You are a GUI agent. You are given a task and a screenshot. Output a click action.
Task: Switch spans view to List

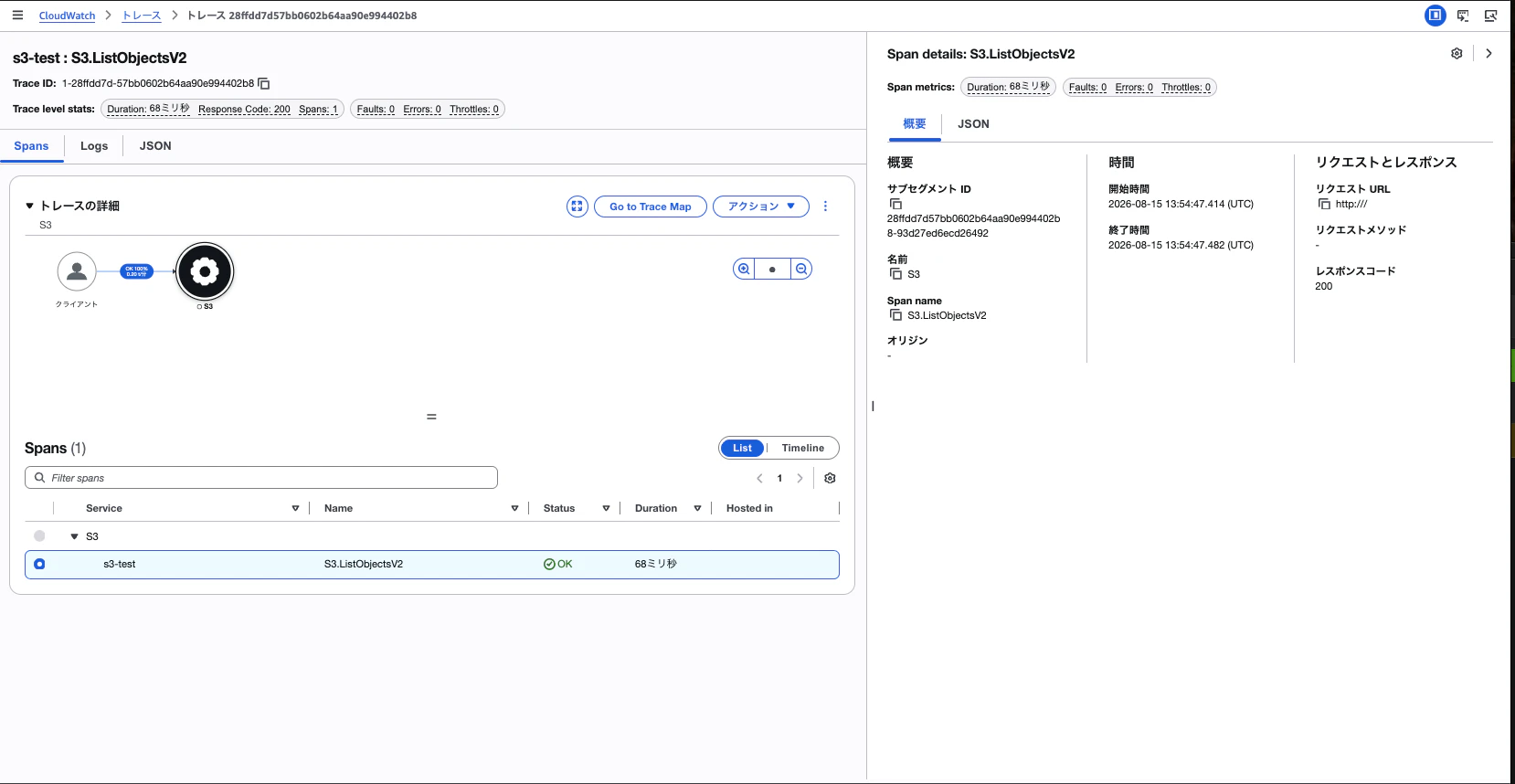[742, 448]
